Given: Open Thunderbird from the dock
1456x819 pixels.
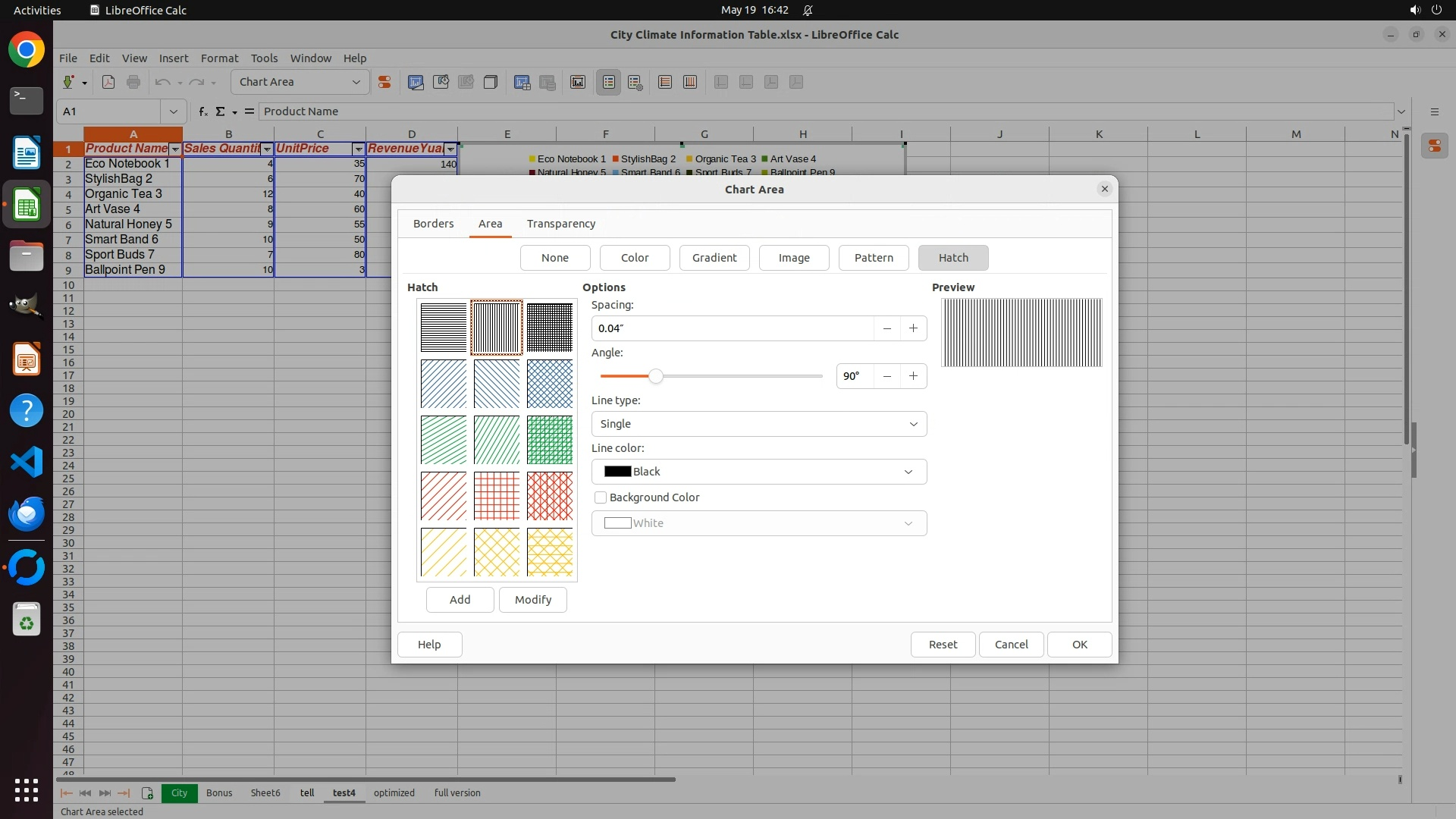Looking at the screenshot, I should (x=27, y=514).
